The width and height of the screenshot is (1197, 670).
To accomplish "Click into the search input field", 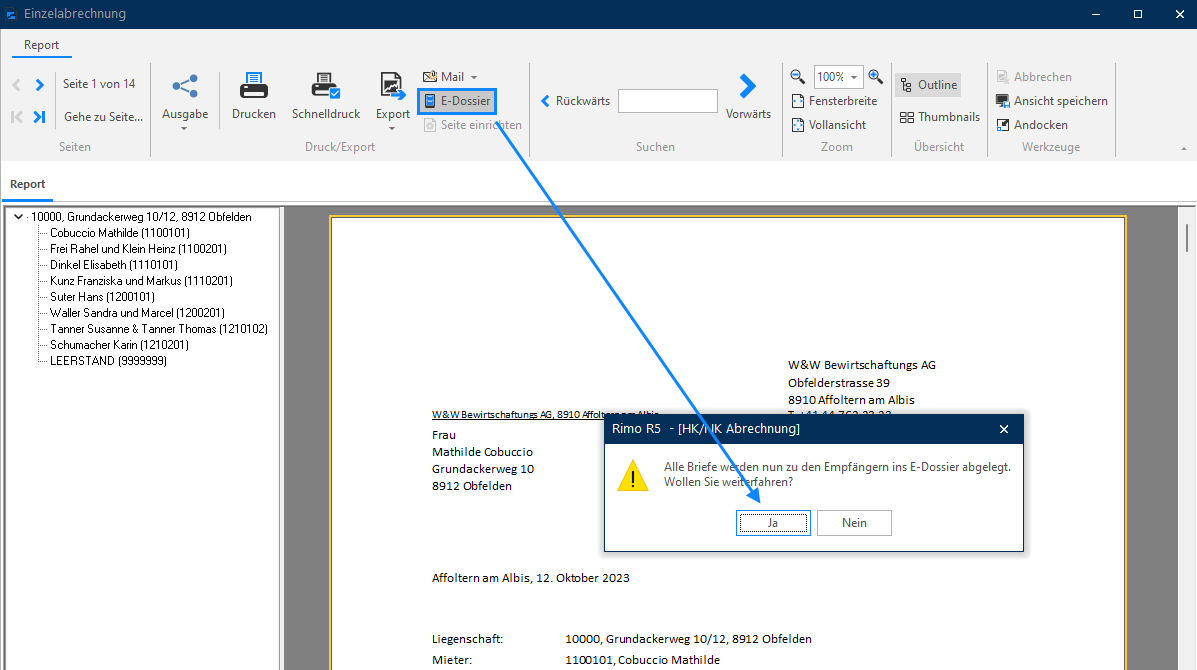I will point(668,101).
